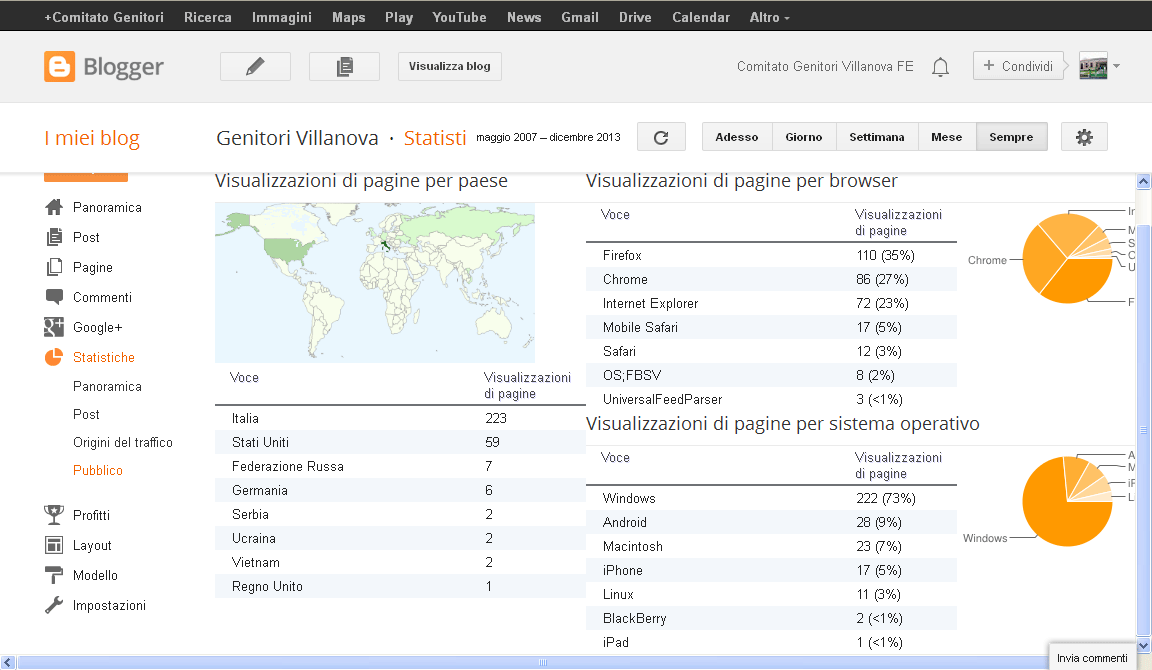1152x670 pixels.
Task: Click Windows row in OS table
Action: point(771,498)
